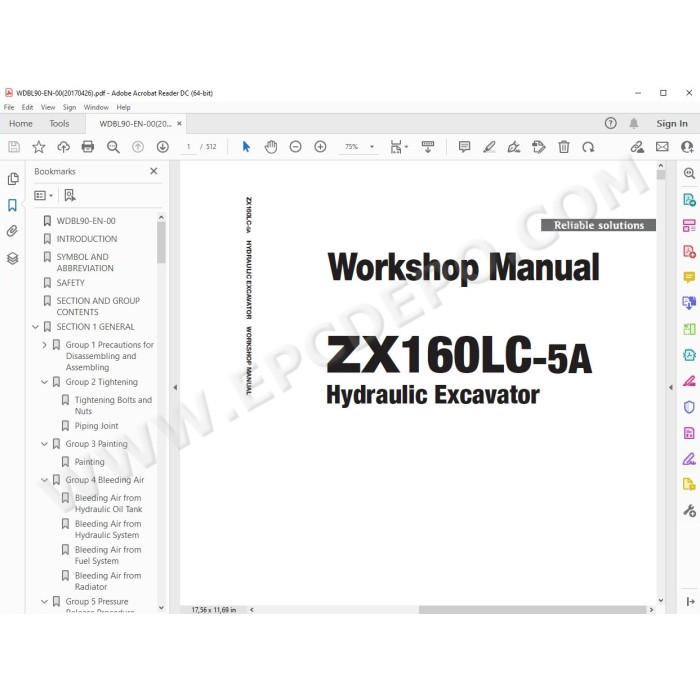The width and height of the screenshot is (700, 700).
Task: Collapse the left navigation pane arrow
Action: pyautogui.click(x=175, y=388)
